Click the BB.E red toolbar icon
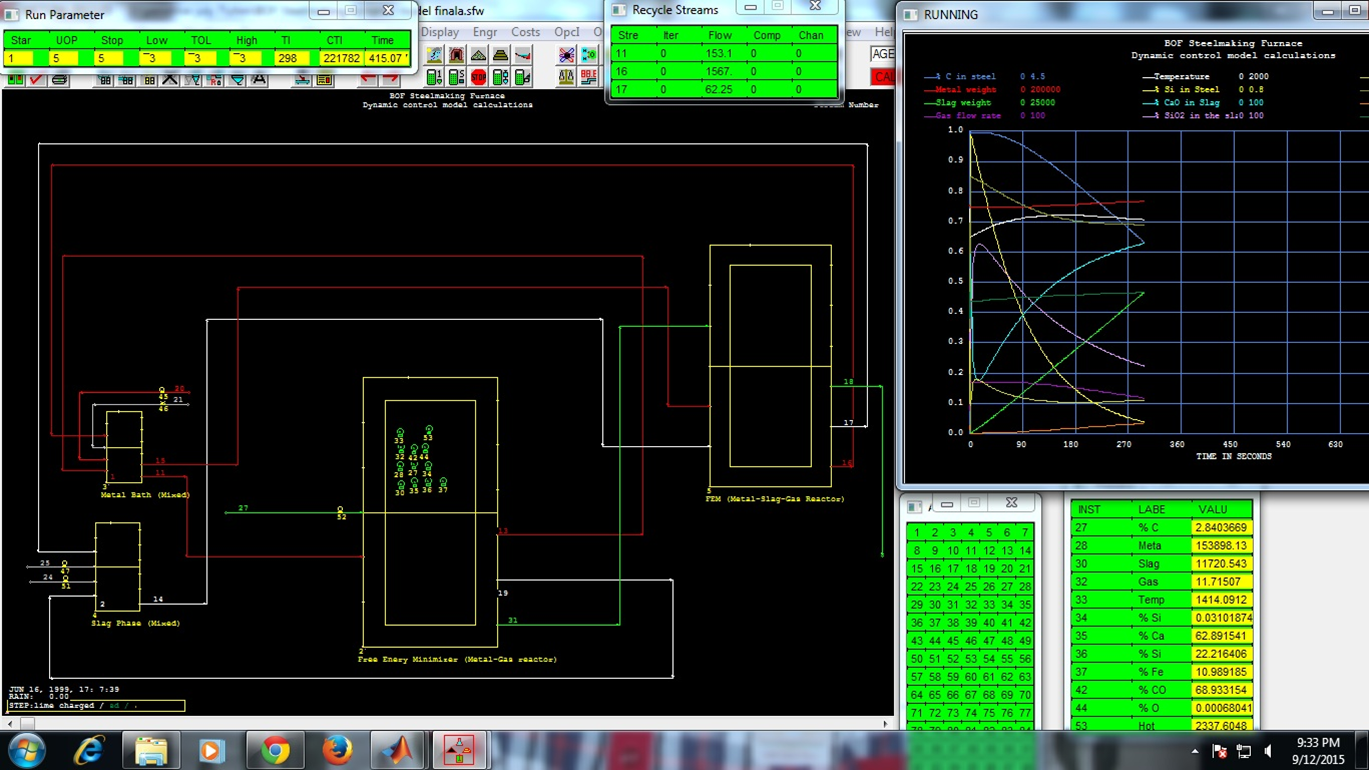This screenshot has width=1369, height=770. (x=588, y=77)
